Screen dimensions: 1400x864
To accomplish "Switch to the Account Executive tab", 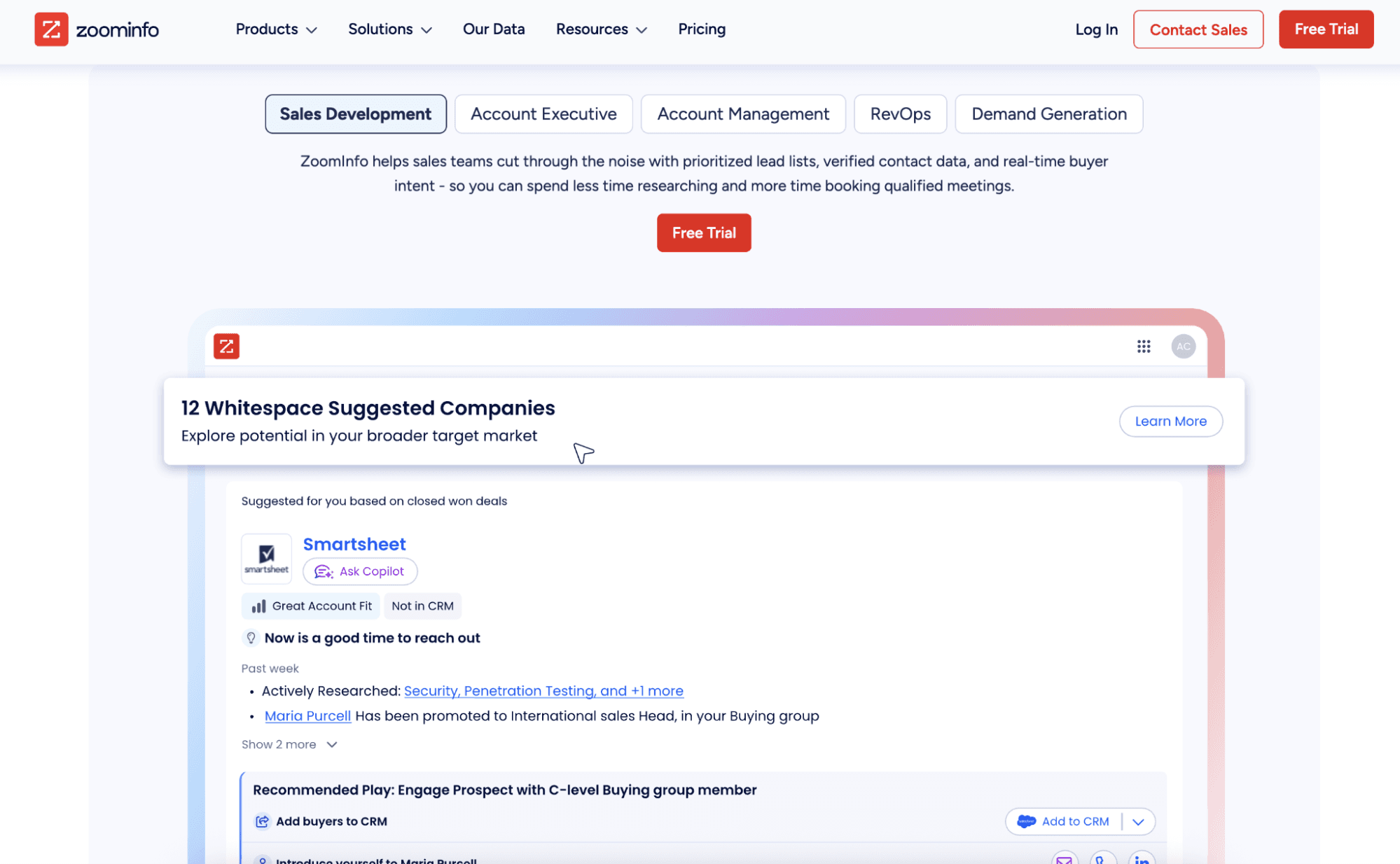I will coord(543,114).
